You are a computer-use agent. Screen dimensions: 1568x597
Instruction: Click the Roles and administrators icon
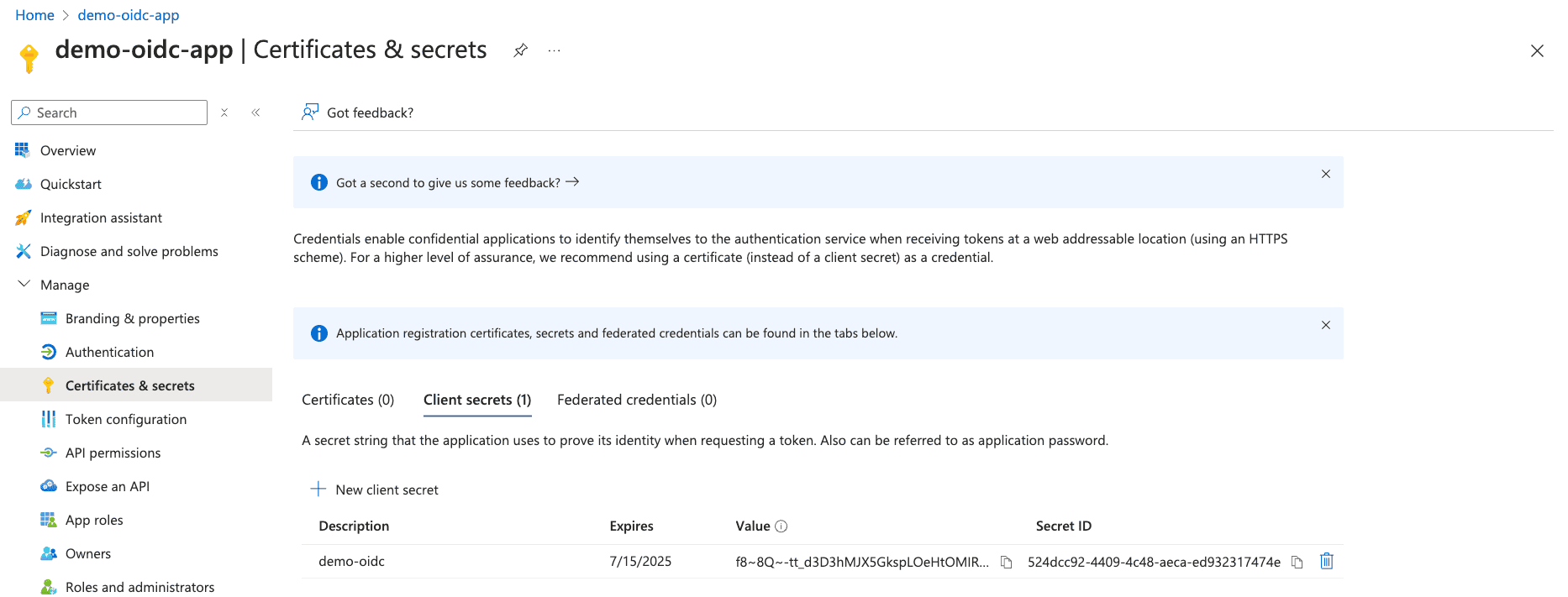(49, 587)
